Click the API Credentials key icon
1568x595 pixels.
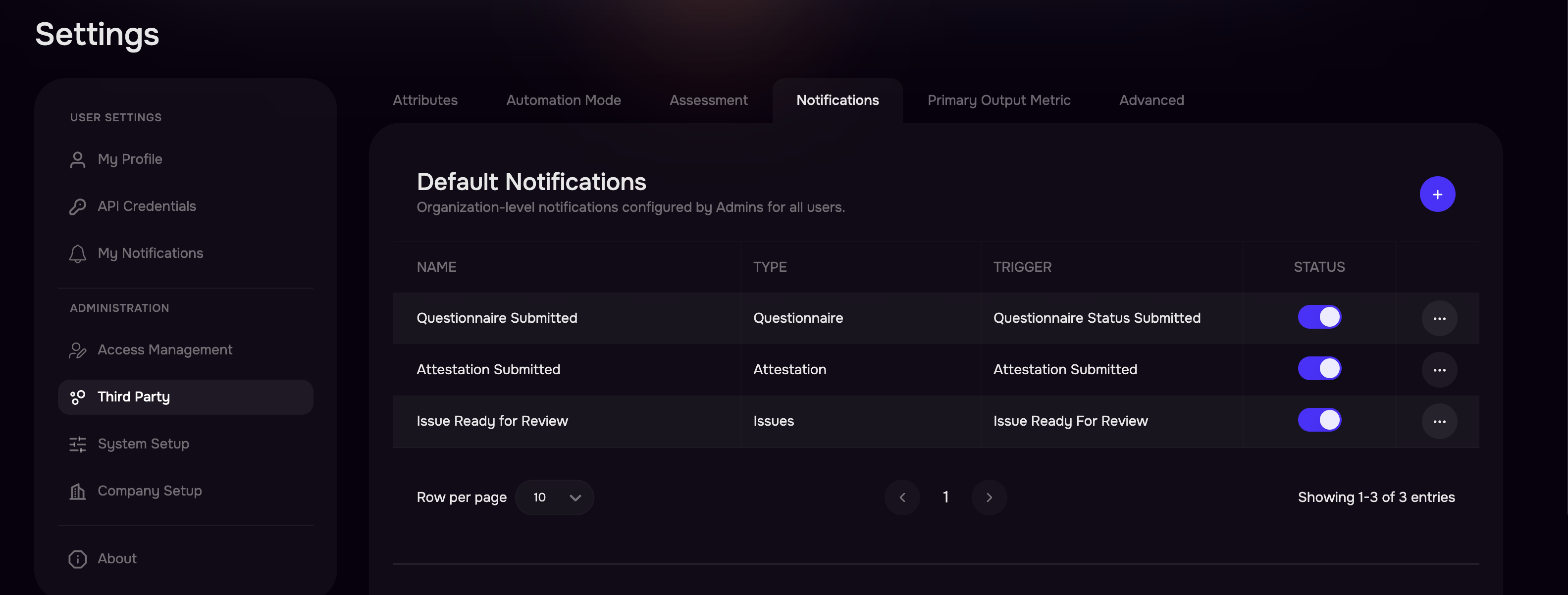point(77,206)
